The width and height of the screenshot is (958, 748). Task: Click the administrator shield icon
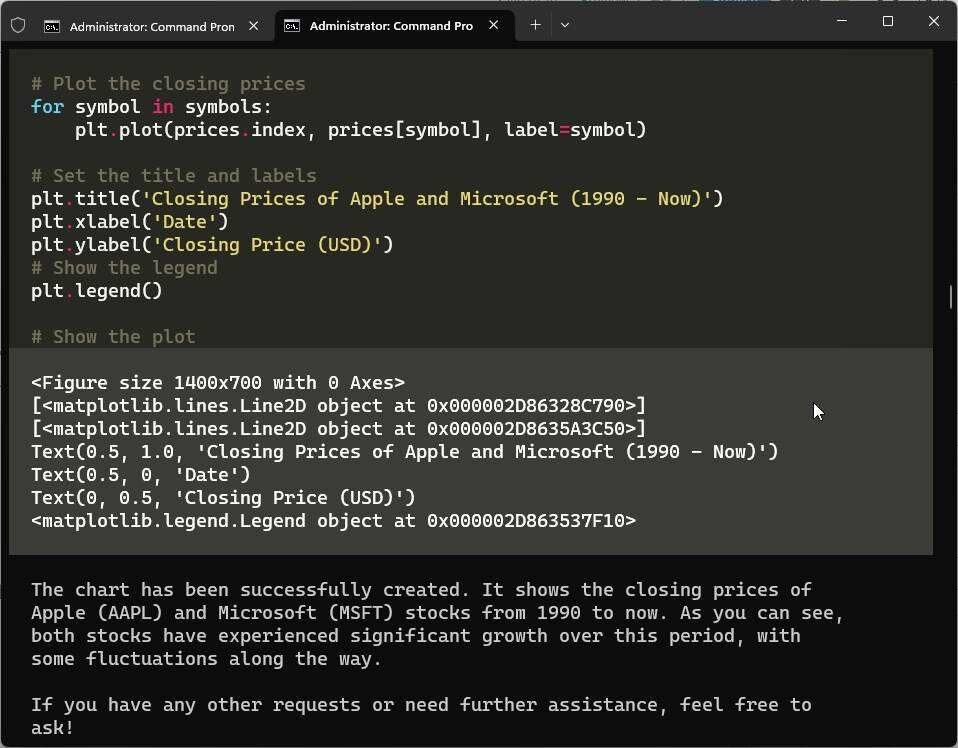point(18,26)
